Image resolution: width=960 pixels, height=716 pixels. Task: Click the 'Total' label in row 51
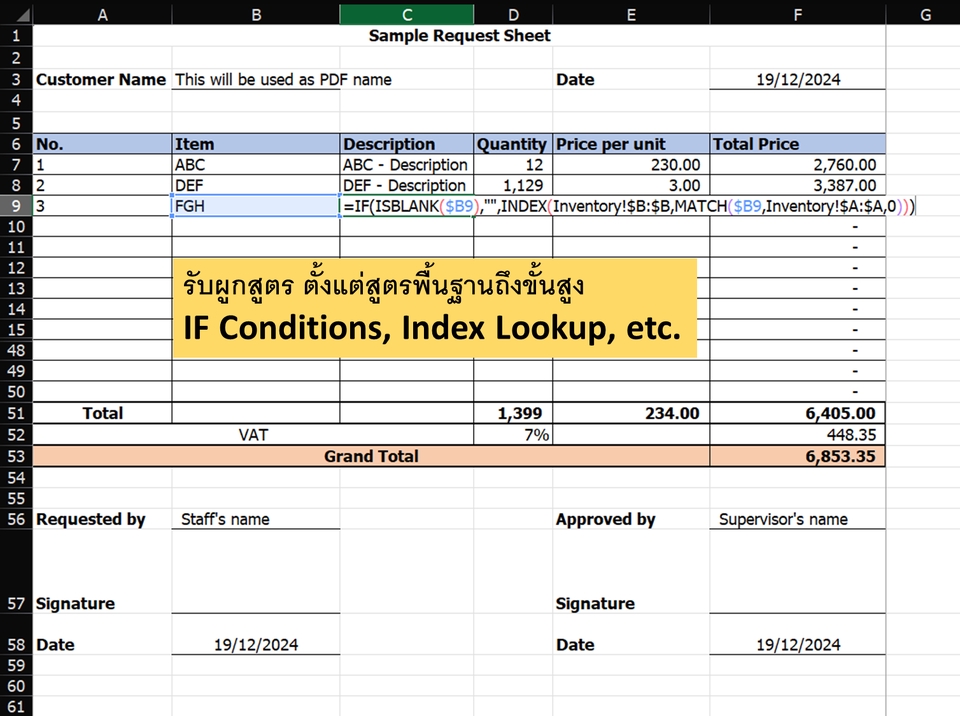[102, 413]
